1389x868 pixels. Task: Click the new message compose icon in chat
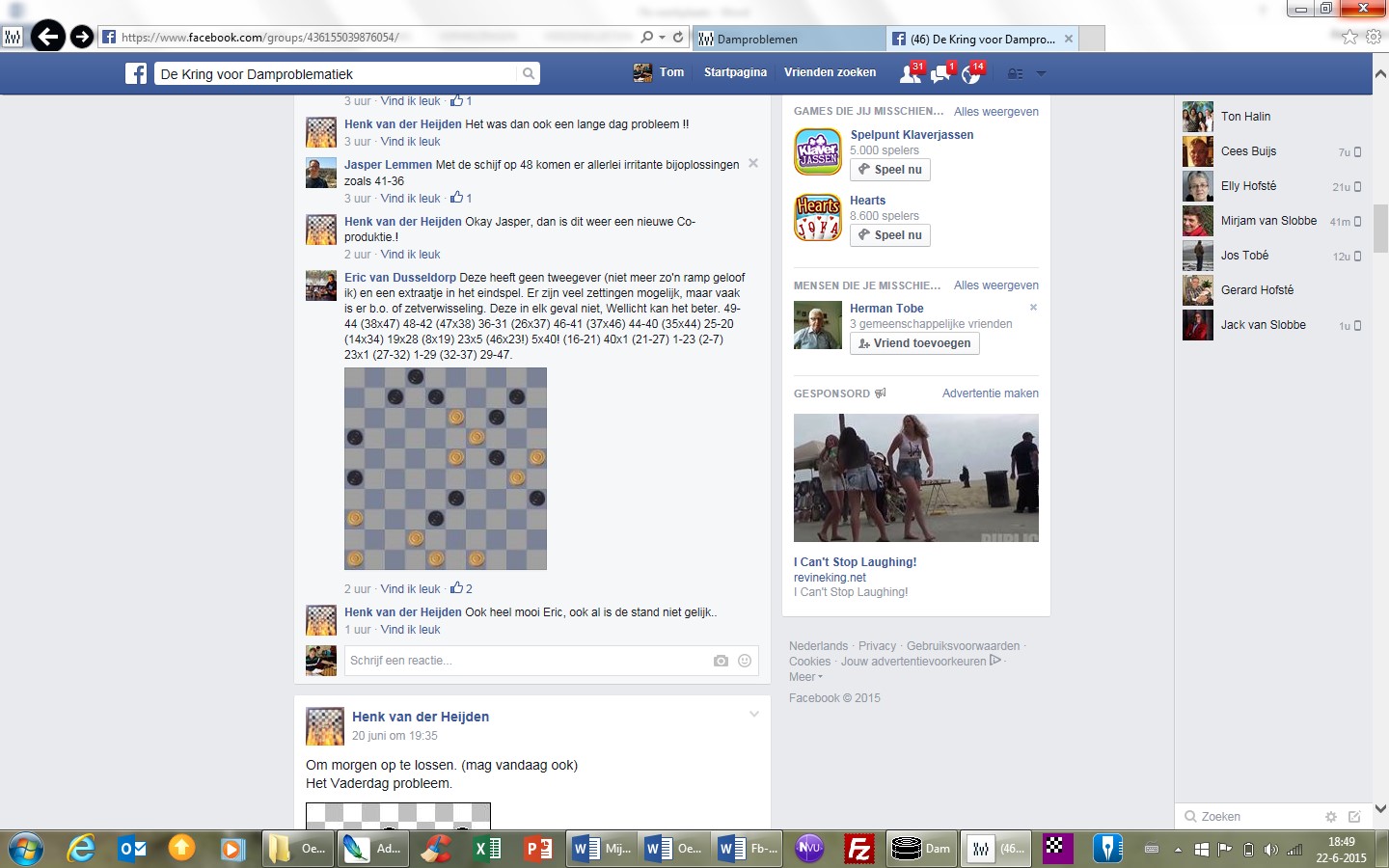(x=1354, y=817)
